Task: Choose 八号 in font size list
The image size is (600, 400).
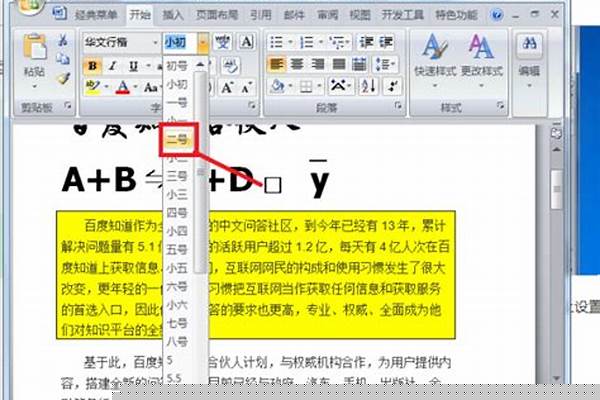Action: click(x=178, y=341)
